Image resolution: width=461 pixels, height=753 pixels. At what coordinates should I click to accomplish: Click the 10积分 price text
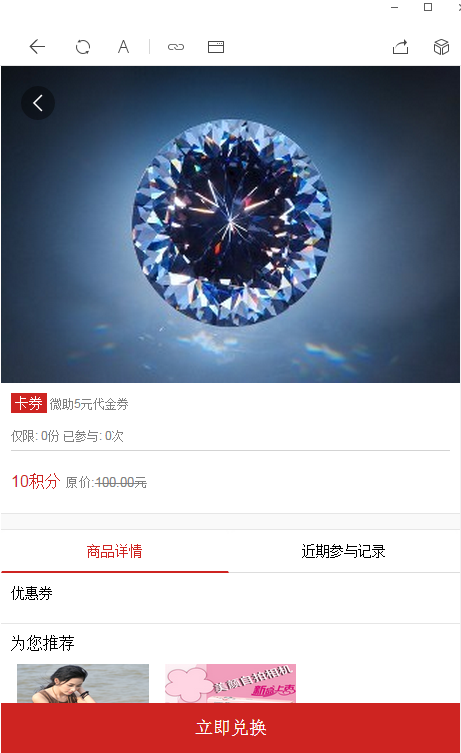tap(36, 481)
